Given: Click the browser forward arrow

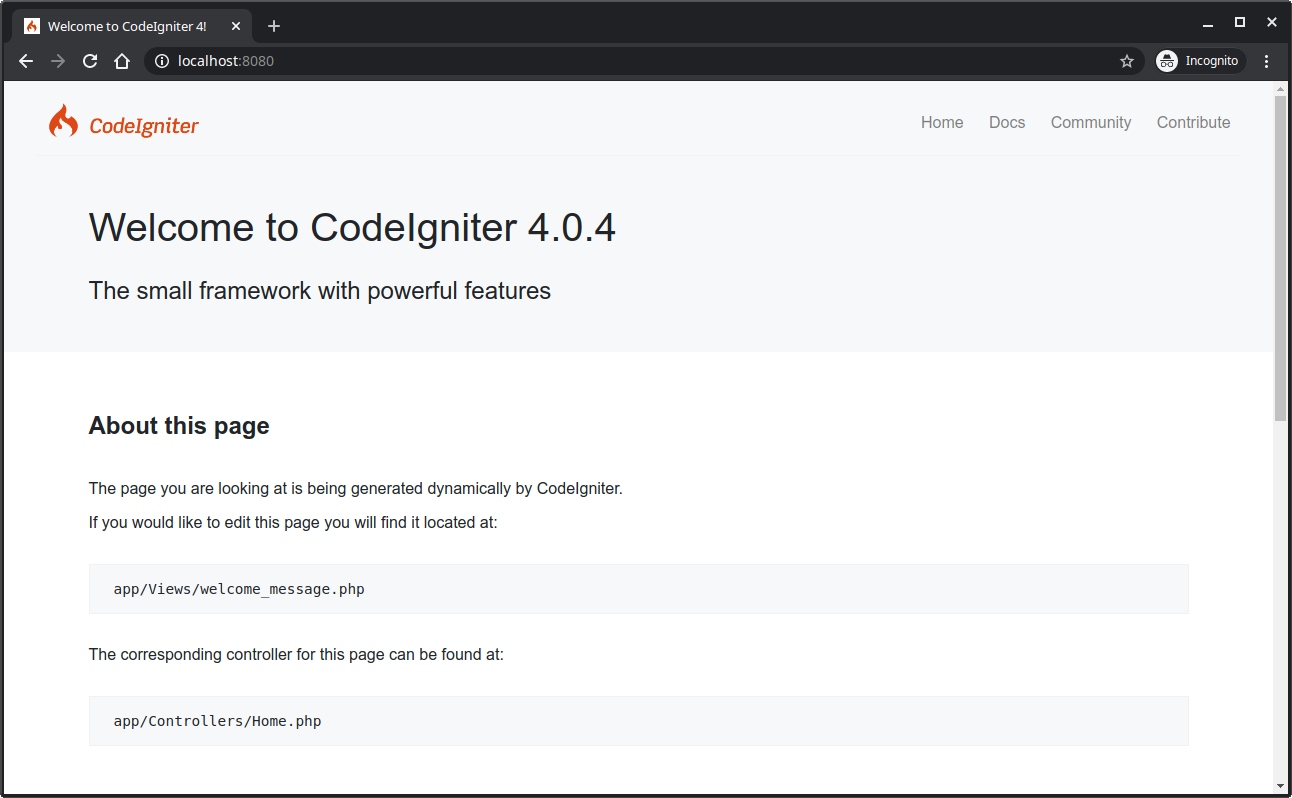Looking at the screenshot, I should [58, 61].
